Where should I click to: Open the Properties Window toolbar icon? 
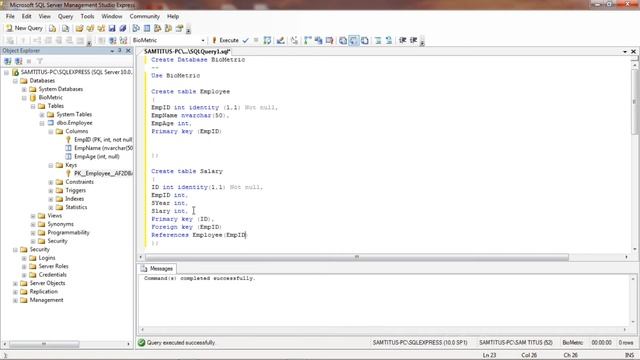179,28
